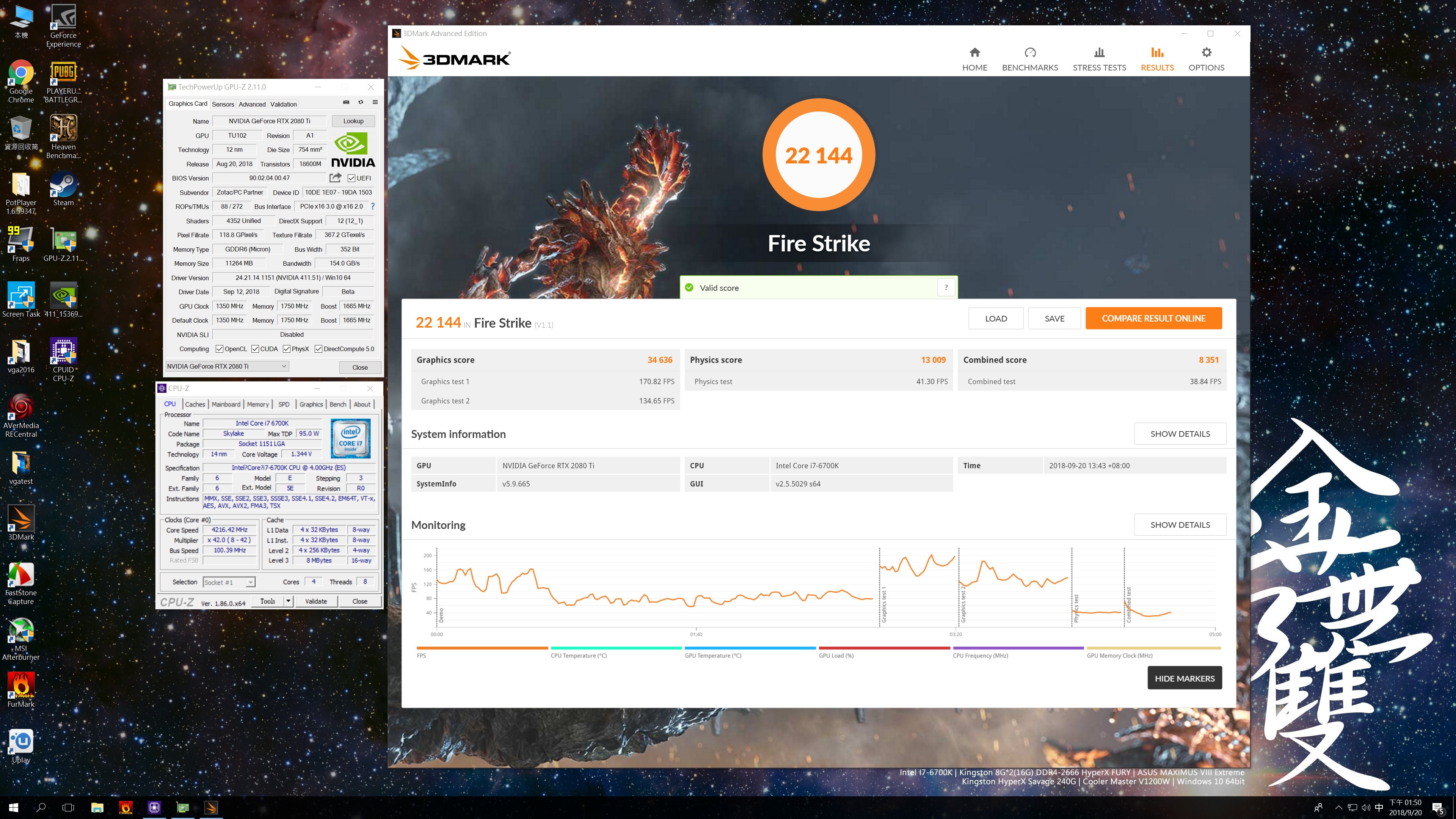
Task: Open the Bench tab in CPU-Z
Action: click(x=338, y=404)
